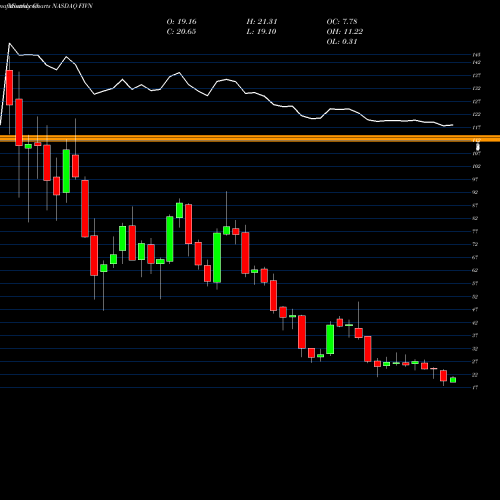Click the 62 price axis label

pos(475,270)
